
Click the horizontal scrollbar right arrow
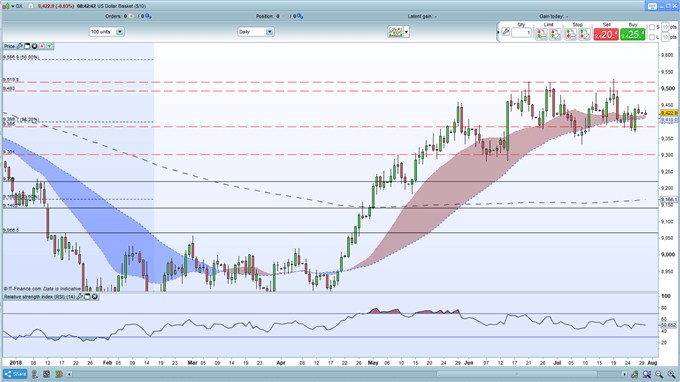624,374
